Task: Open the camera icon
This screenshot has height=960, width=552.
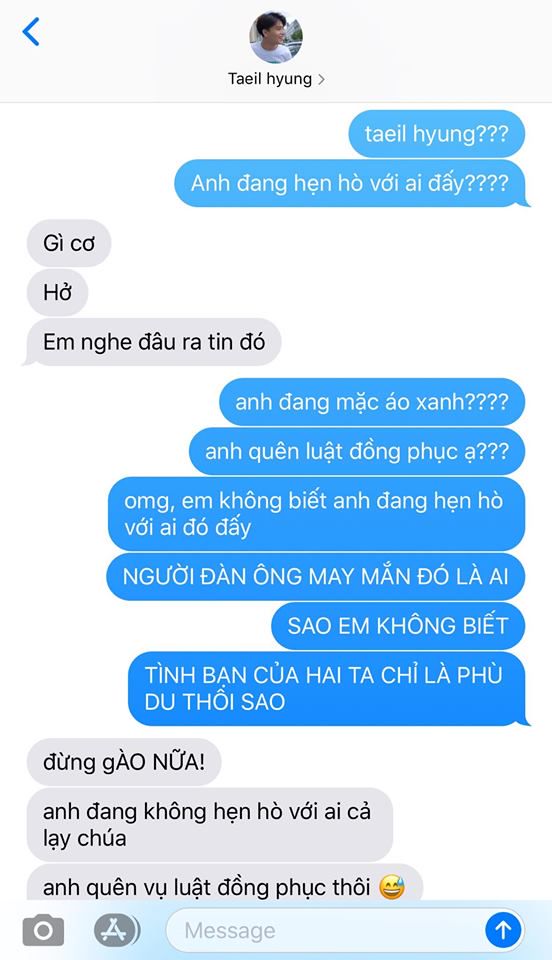Action: coord(43,931)
